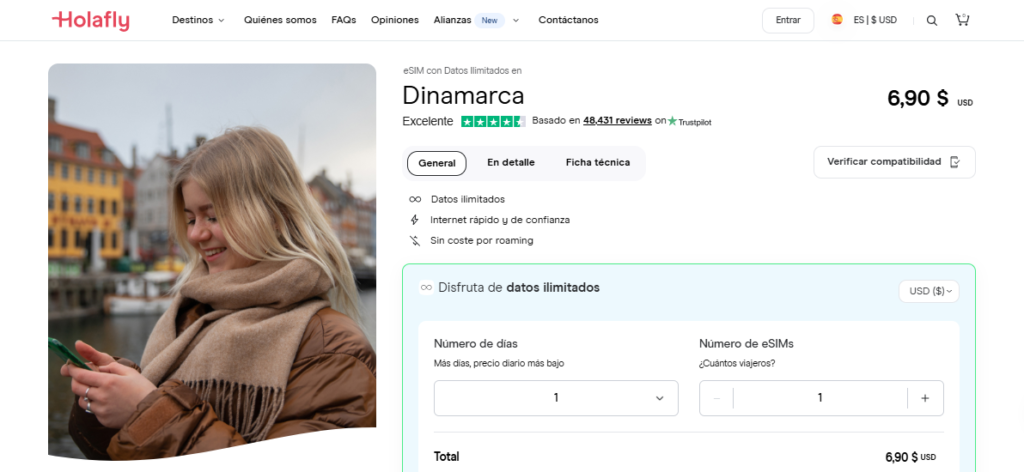This screenshot has width=1024, height=472.
Task: Switch to the Ficha técnica tab
Action: point(598,163)
